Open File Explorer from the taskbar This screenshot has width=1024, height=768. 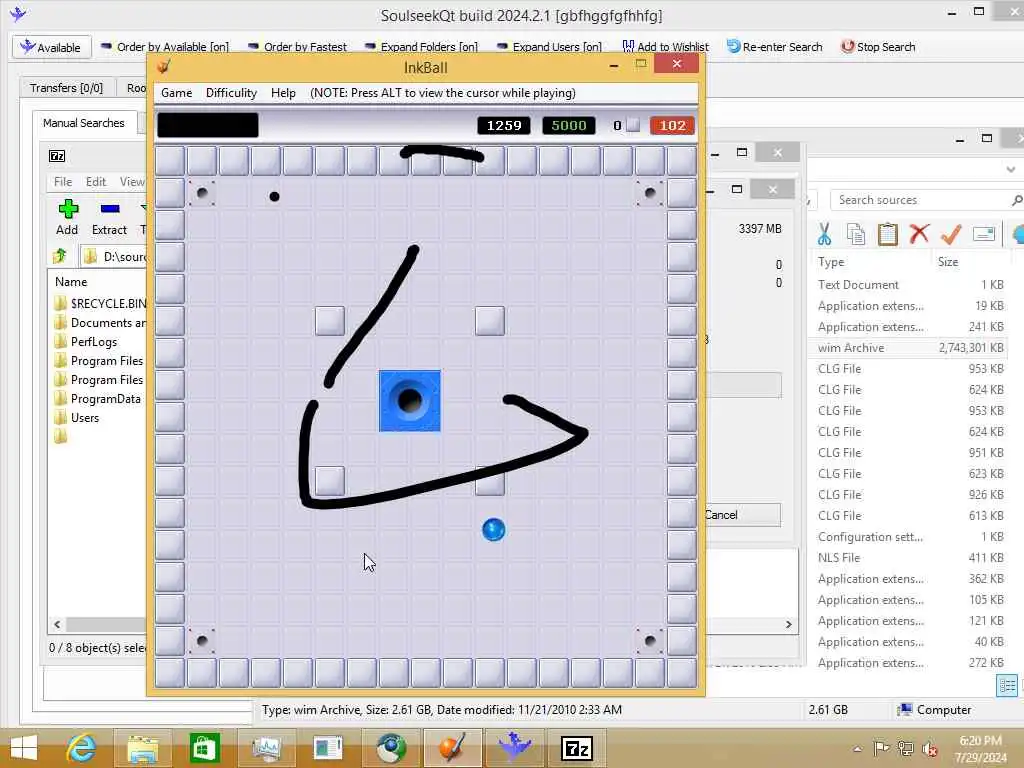pyautogui.click(x=142, y=748)
